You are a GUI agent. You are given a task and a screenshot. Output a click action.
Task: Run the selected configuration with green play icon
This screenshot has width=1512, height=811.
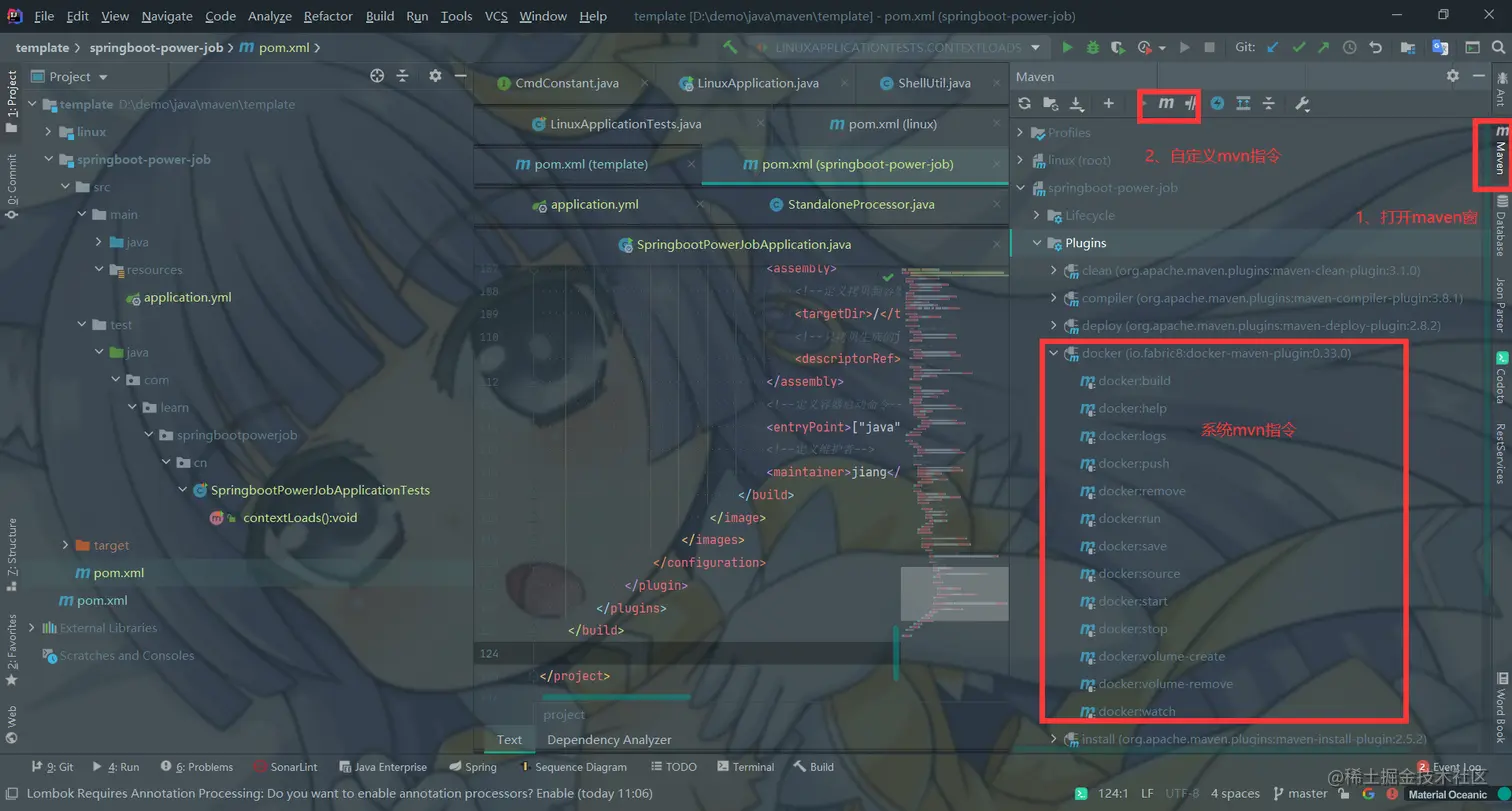click(1068, 47)
